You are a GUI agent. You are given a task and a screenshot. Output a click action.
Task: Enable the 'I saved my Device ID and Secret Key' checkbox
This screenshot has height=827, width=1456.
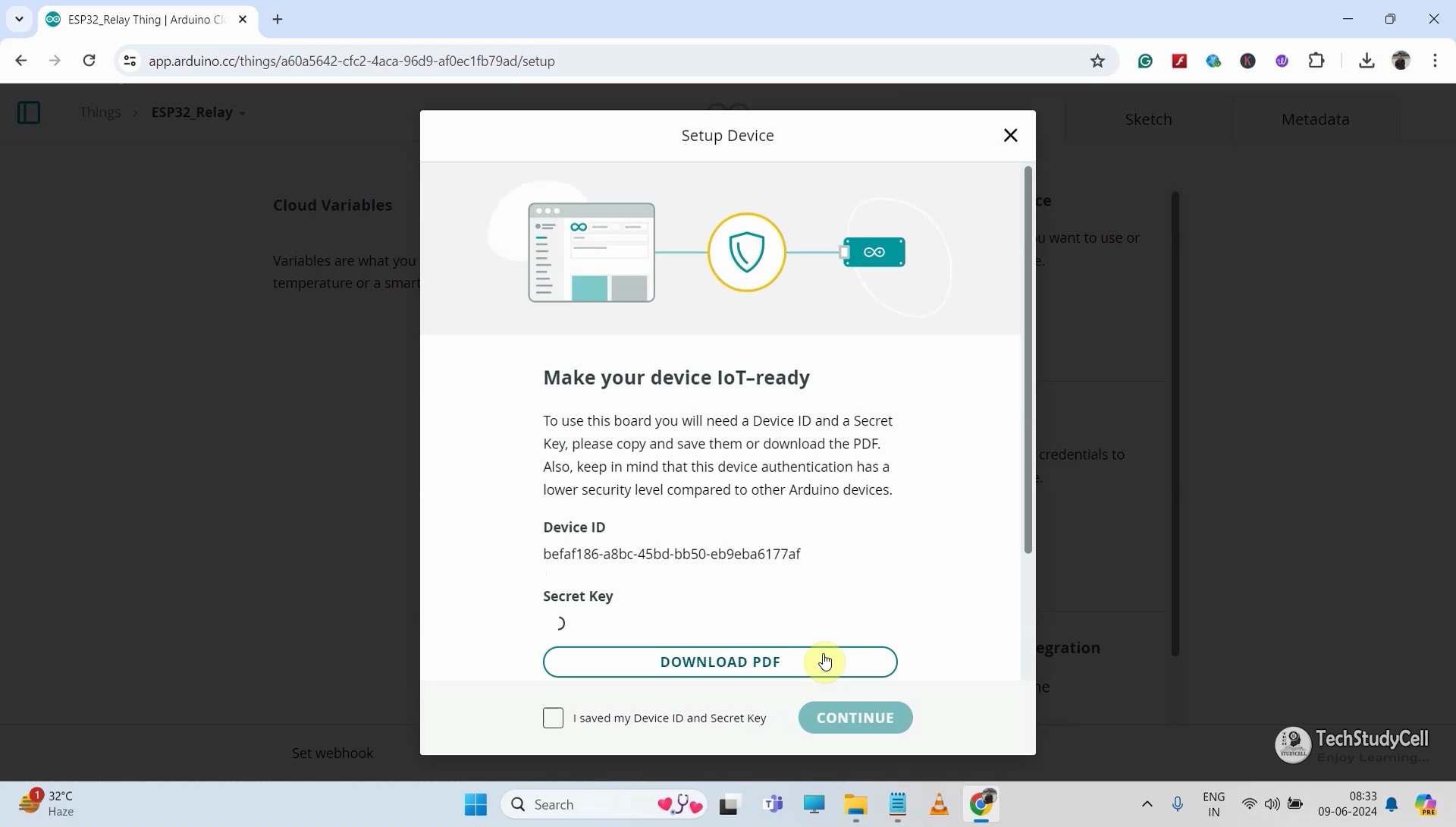click(553, 718)
